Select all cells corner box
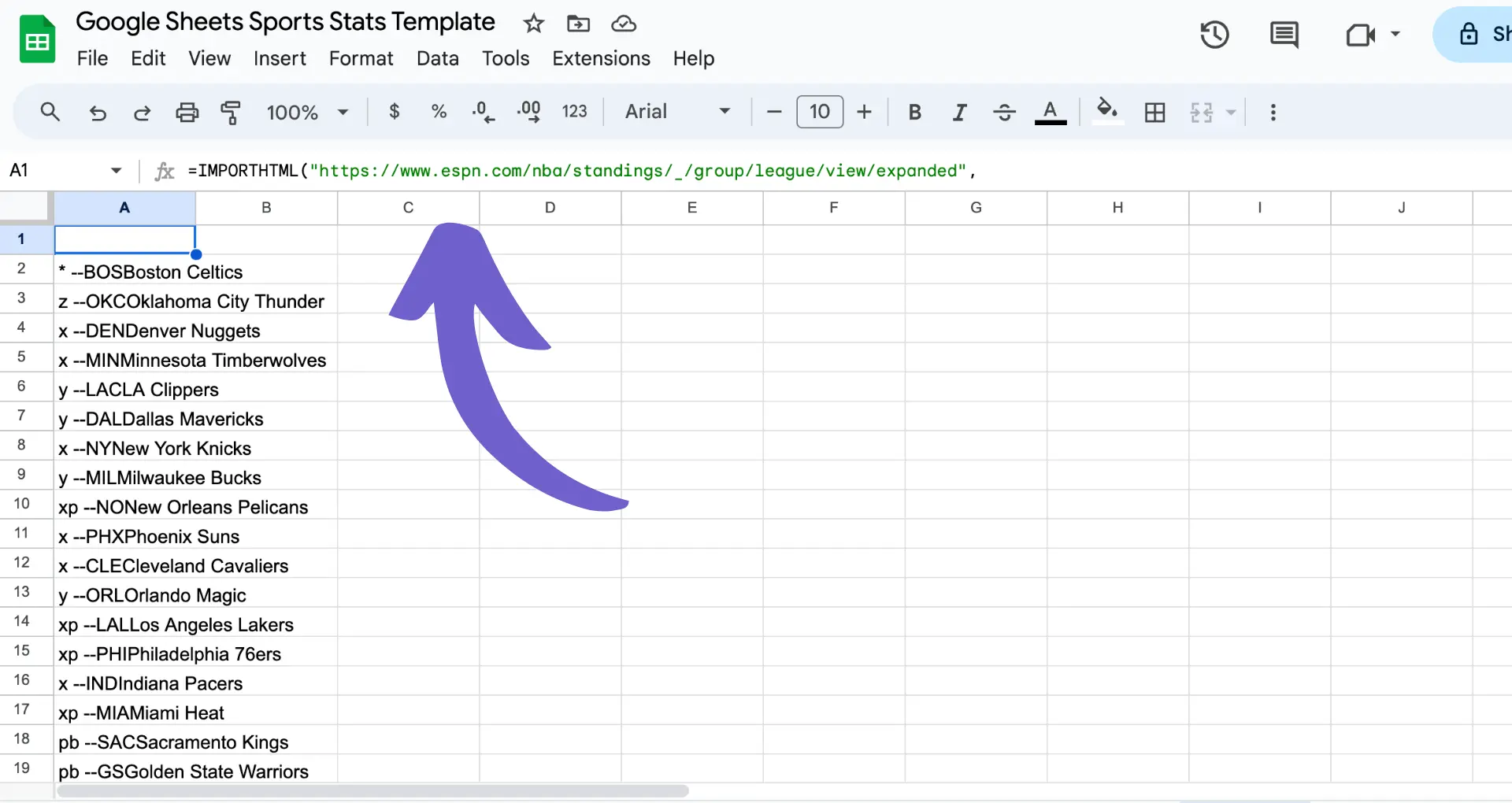This screenshot has width=1512, height=803. [26, 208]
